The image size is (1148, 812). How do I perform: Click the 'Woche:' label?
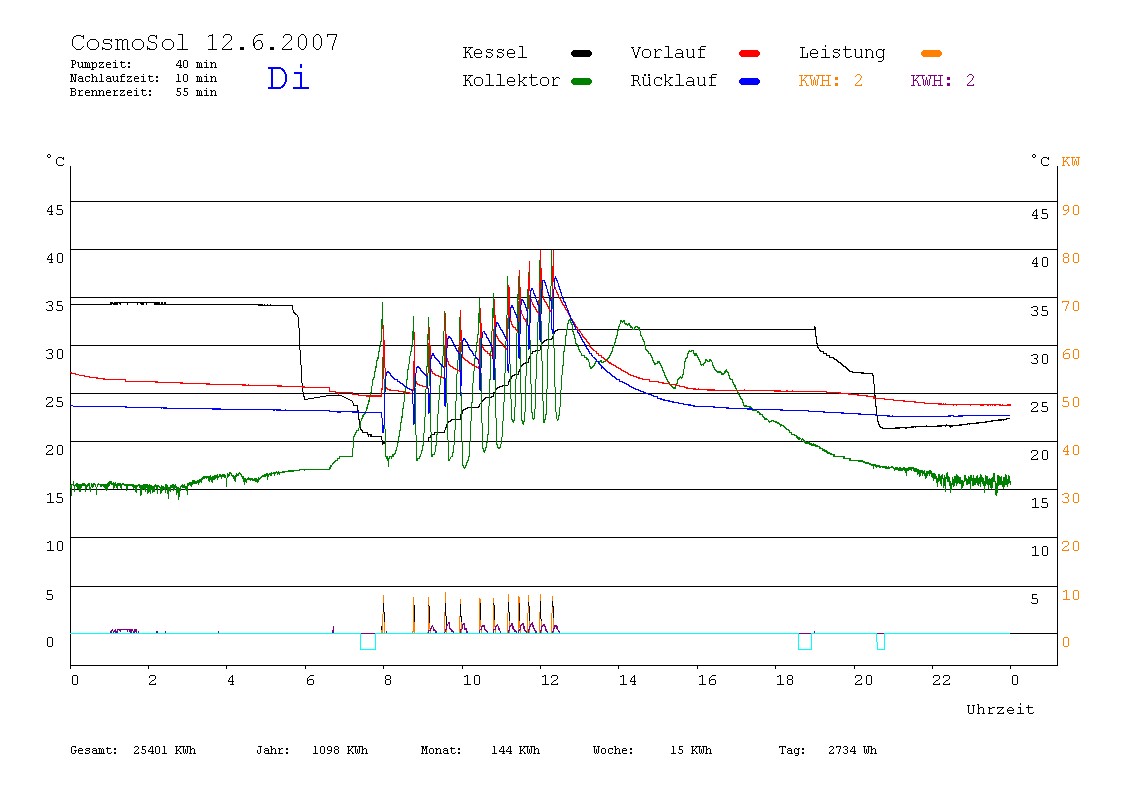(613, 750)
